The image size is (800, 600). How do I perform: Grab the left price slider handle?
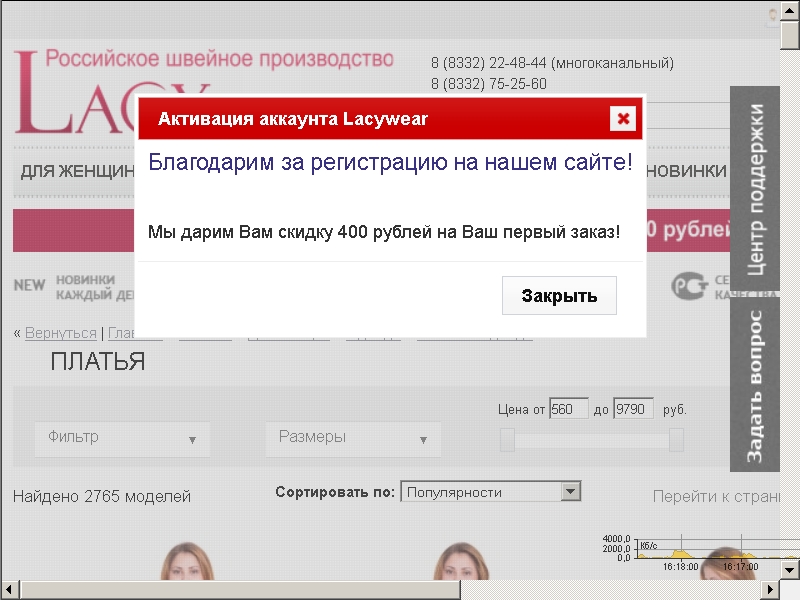[507, 439]
